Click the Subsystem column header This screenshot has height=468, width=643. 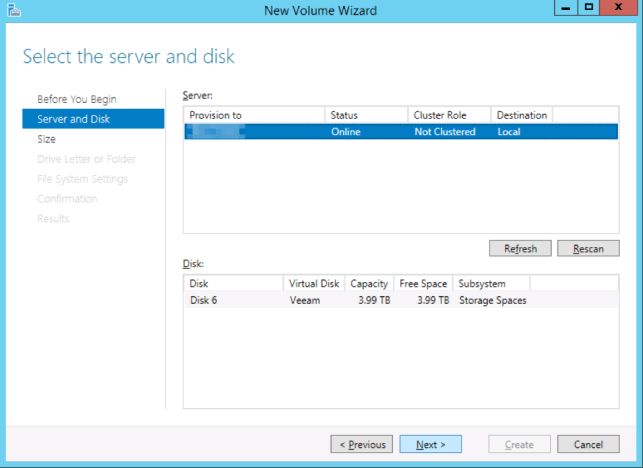tap(491, 283)
